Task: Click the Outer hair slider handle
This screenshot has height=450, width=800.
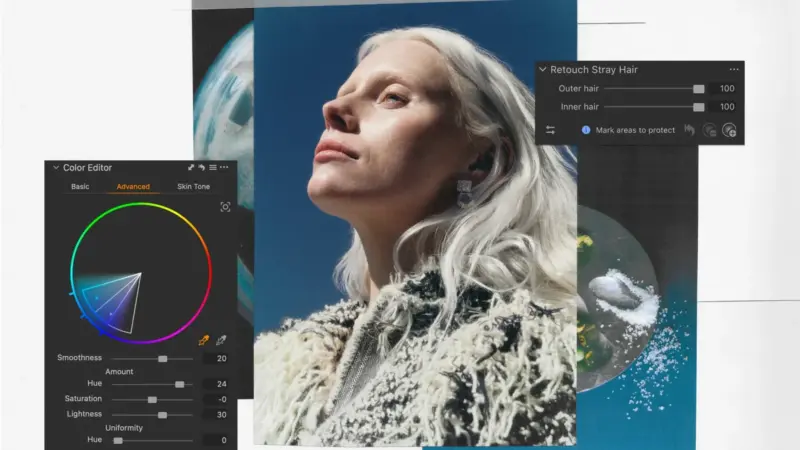Action: (698, 89)
